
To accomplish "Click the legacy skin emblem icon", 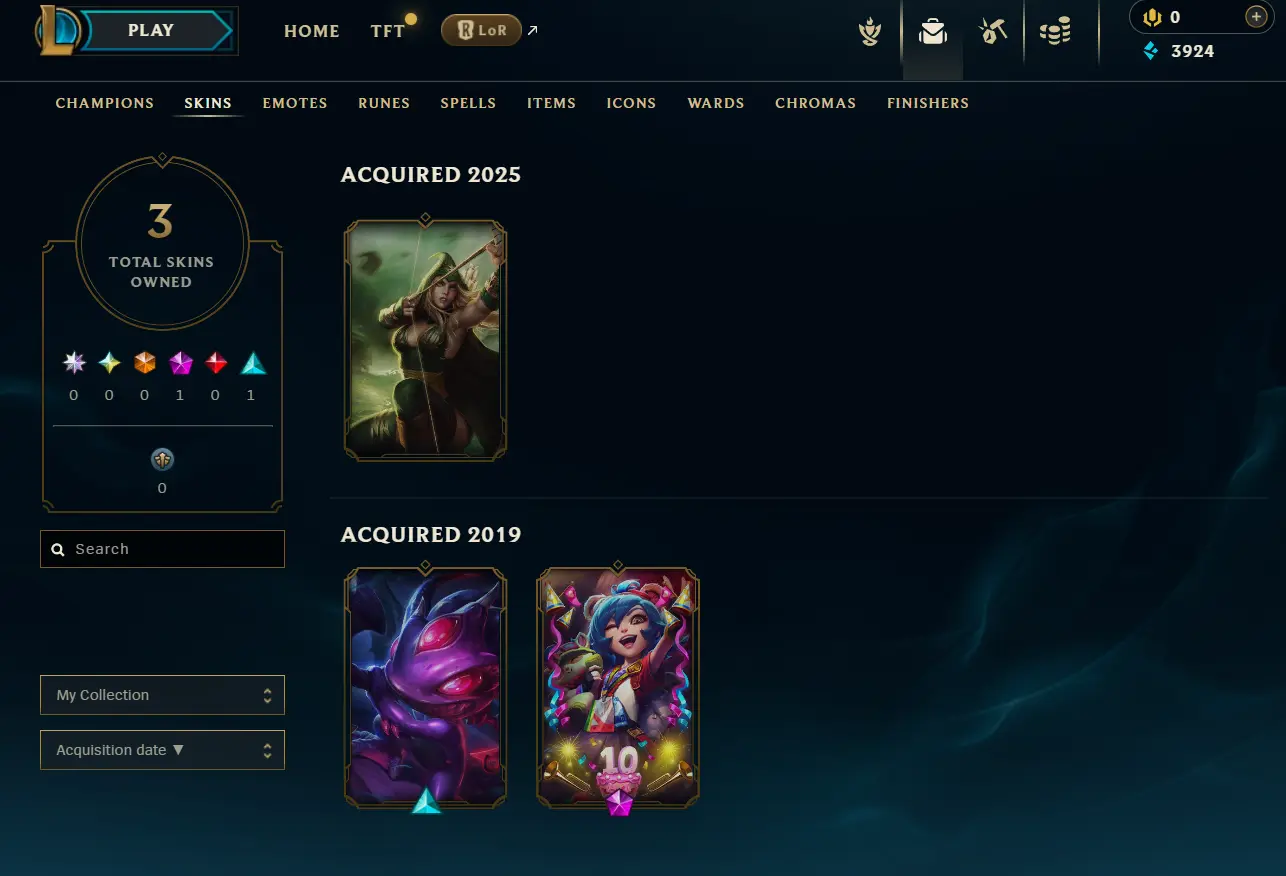I will (x=162, y=459).
